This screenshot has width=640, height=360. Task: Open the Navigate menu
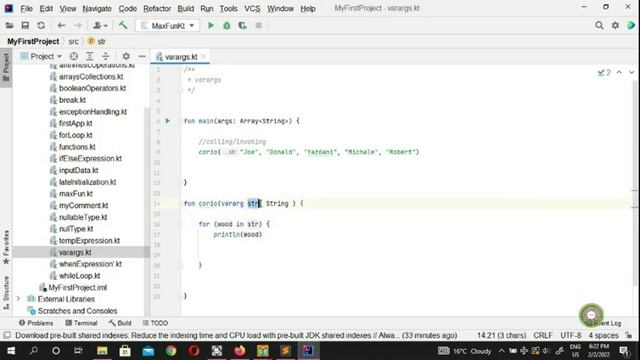(97, 9)
